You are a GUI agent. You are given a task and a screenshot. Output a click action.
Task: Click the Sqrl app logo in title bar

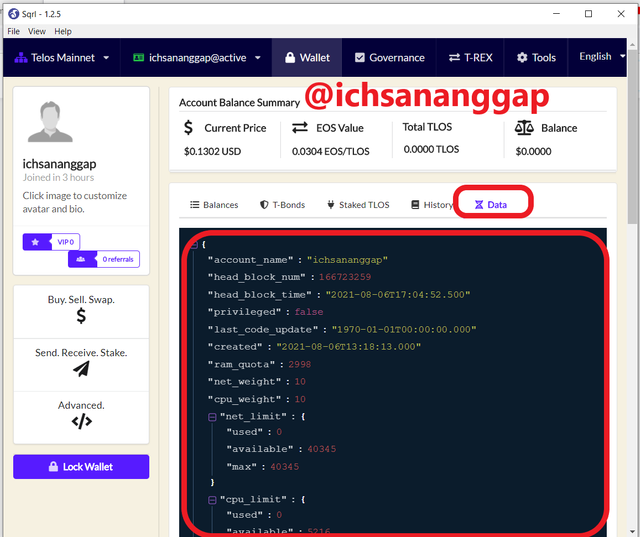pyautogui.click(x=13, y=14)
